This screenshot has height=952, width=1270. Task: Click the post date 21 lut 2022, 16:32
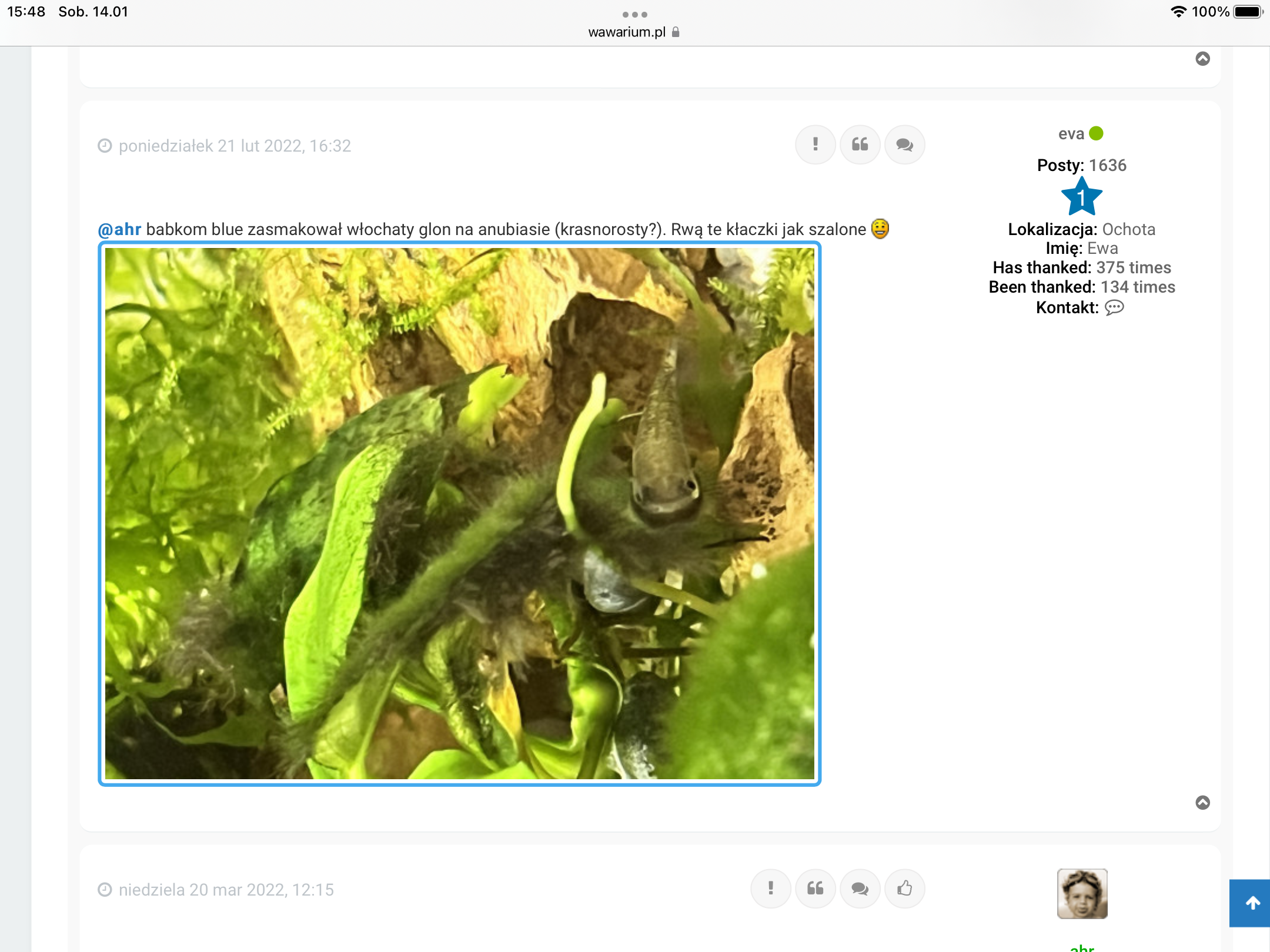[234, 146]
